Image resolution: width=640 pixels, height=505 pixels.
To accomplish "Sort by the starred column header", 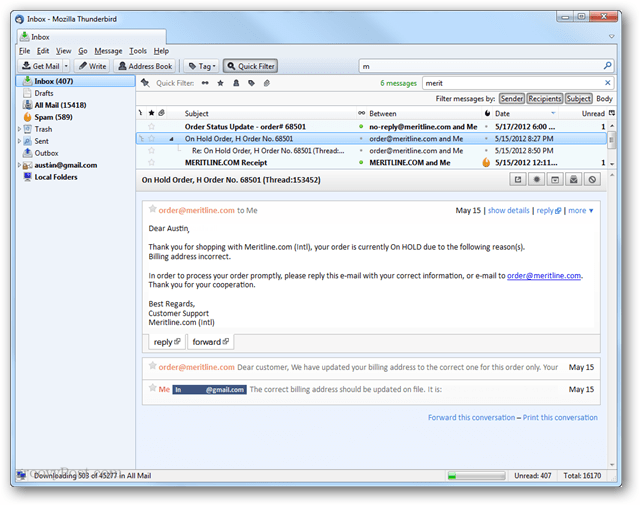I will 151,113.
